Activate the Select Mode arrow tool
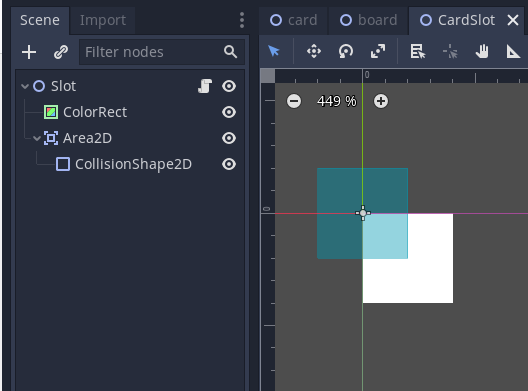The width and height of the screenshot is (528, 391). pos(274,52)
